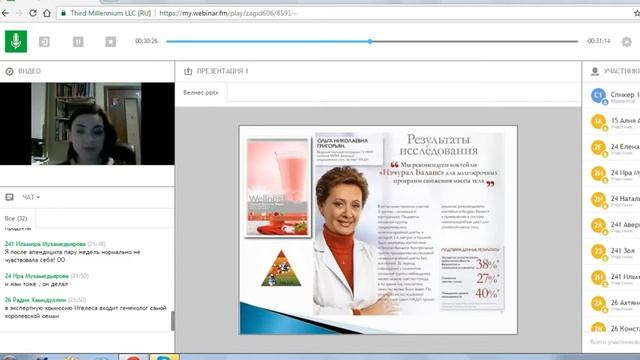Viewport: 640px width, 360px height.
Task: Reload the browser page
Action: (x=33, y=13)
